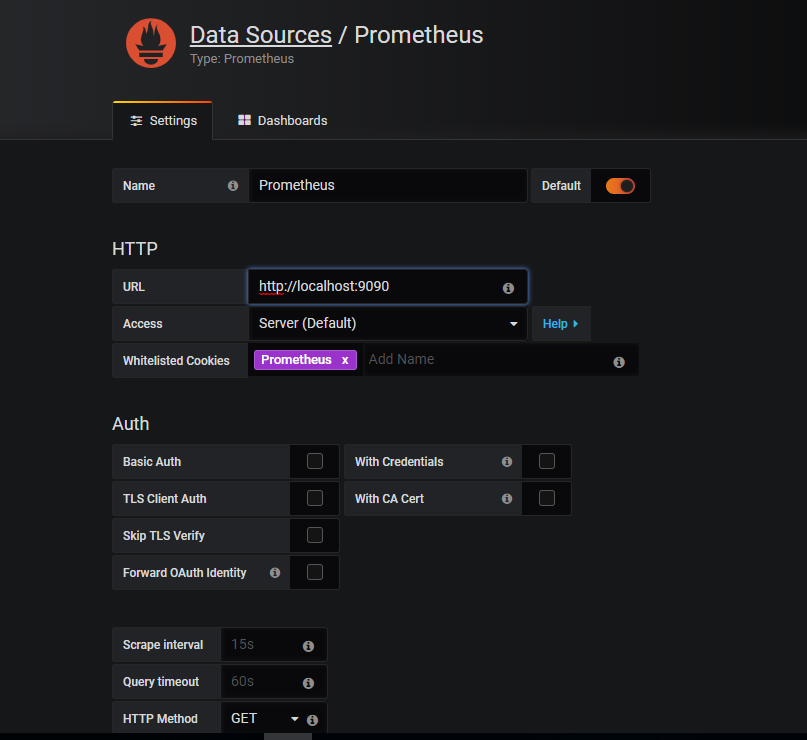Enable the With Credentials checkbox
Screen dimensions: 807x740
[547, 461]
